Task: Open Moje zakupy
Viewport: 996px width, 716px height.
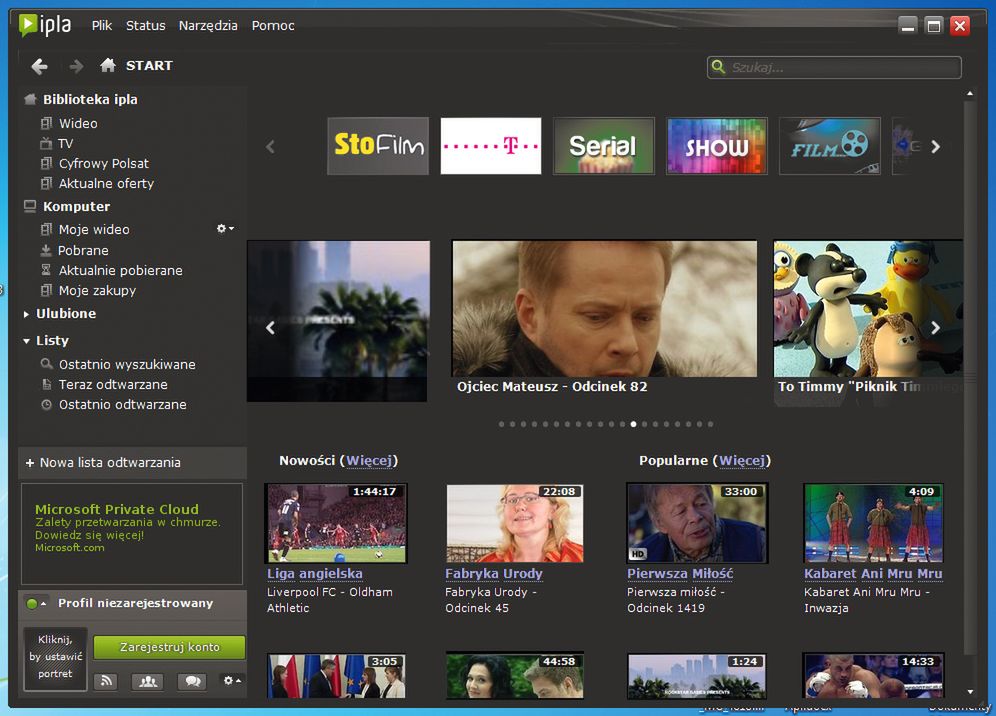Action: pos(97,290)
